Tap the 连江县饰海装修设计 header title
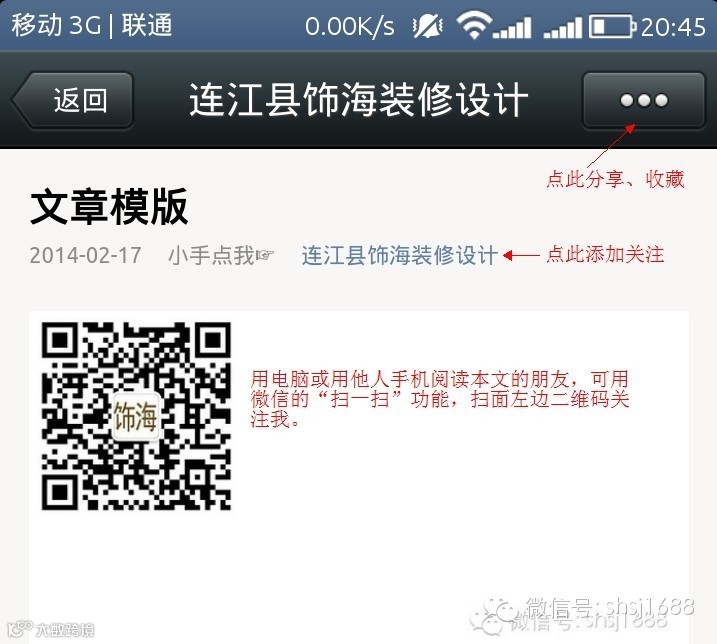This screenshot has height=644, width=717. tap(358, 100)
